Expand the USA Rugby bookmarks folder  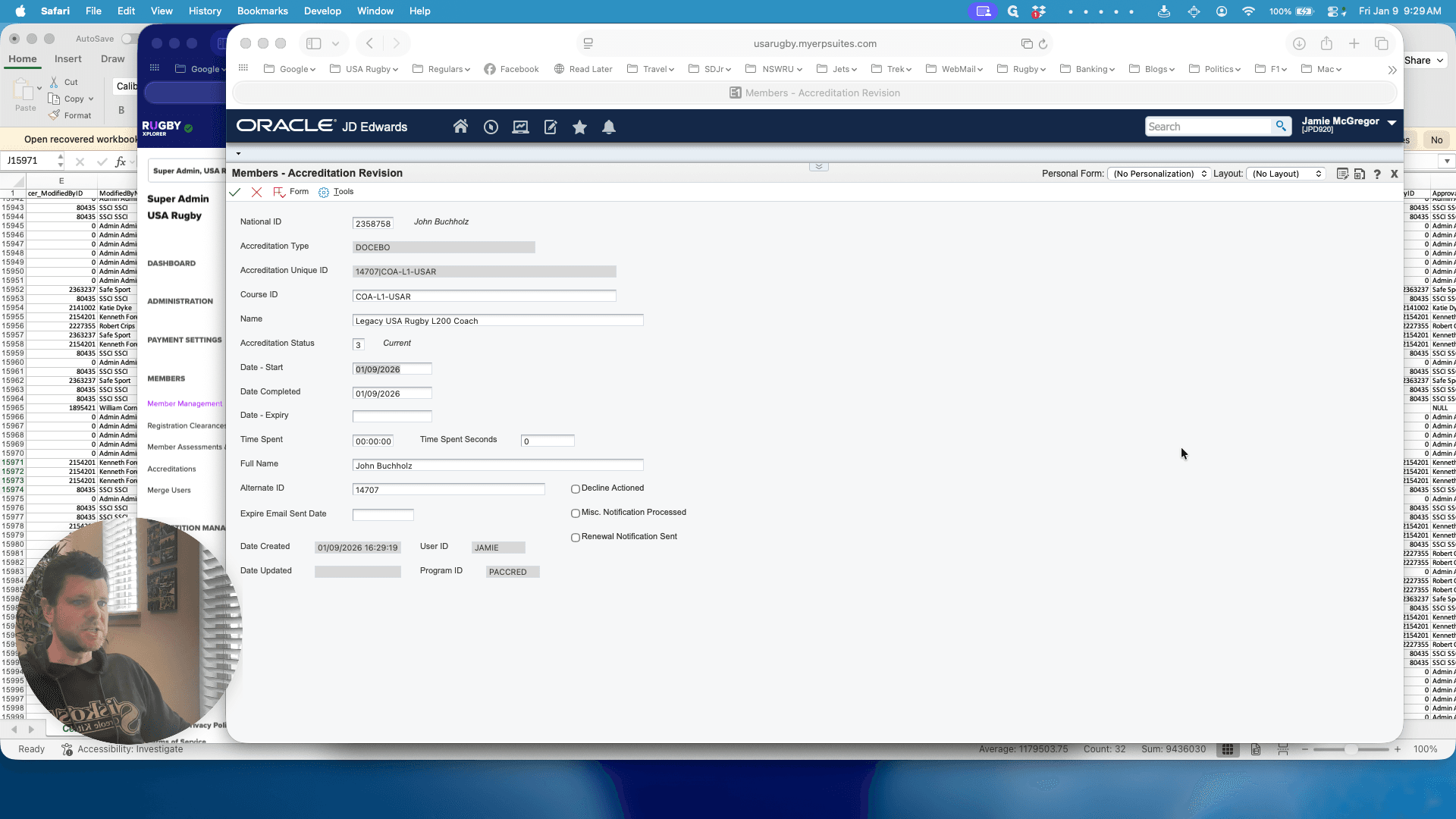click(364, 69)
